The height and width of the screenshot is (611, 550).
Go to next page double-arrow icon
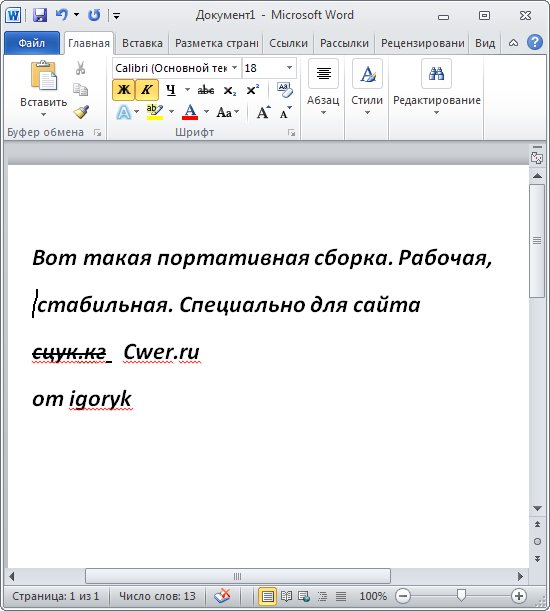pyautogui.click(x=537, y=558)
